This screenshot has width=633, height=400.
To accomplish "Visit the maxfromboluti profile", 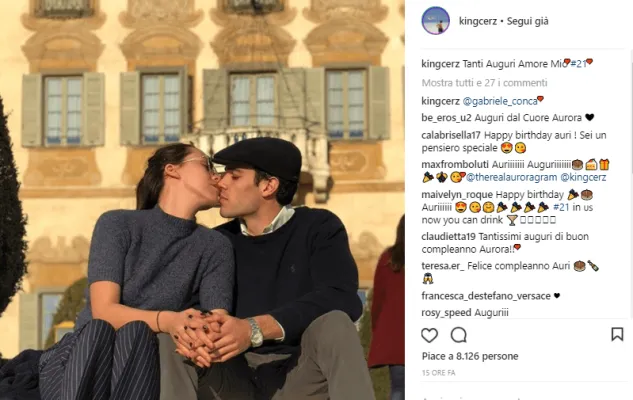I will pyautogui.click(x=455, y=165).
